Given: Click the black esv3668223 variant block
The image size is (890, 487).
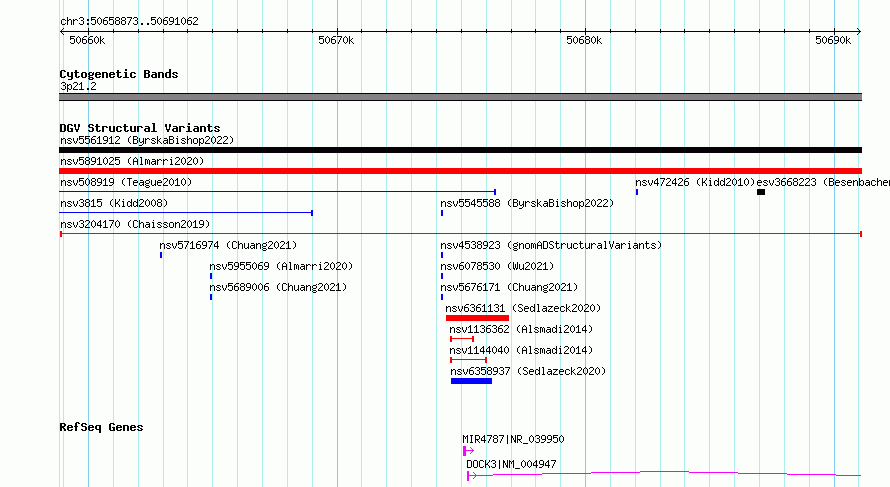Looking at the screenshot, I should pyautogui.click(x=761, y=192).
